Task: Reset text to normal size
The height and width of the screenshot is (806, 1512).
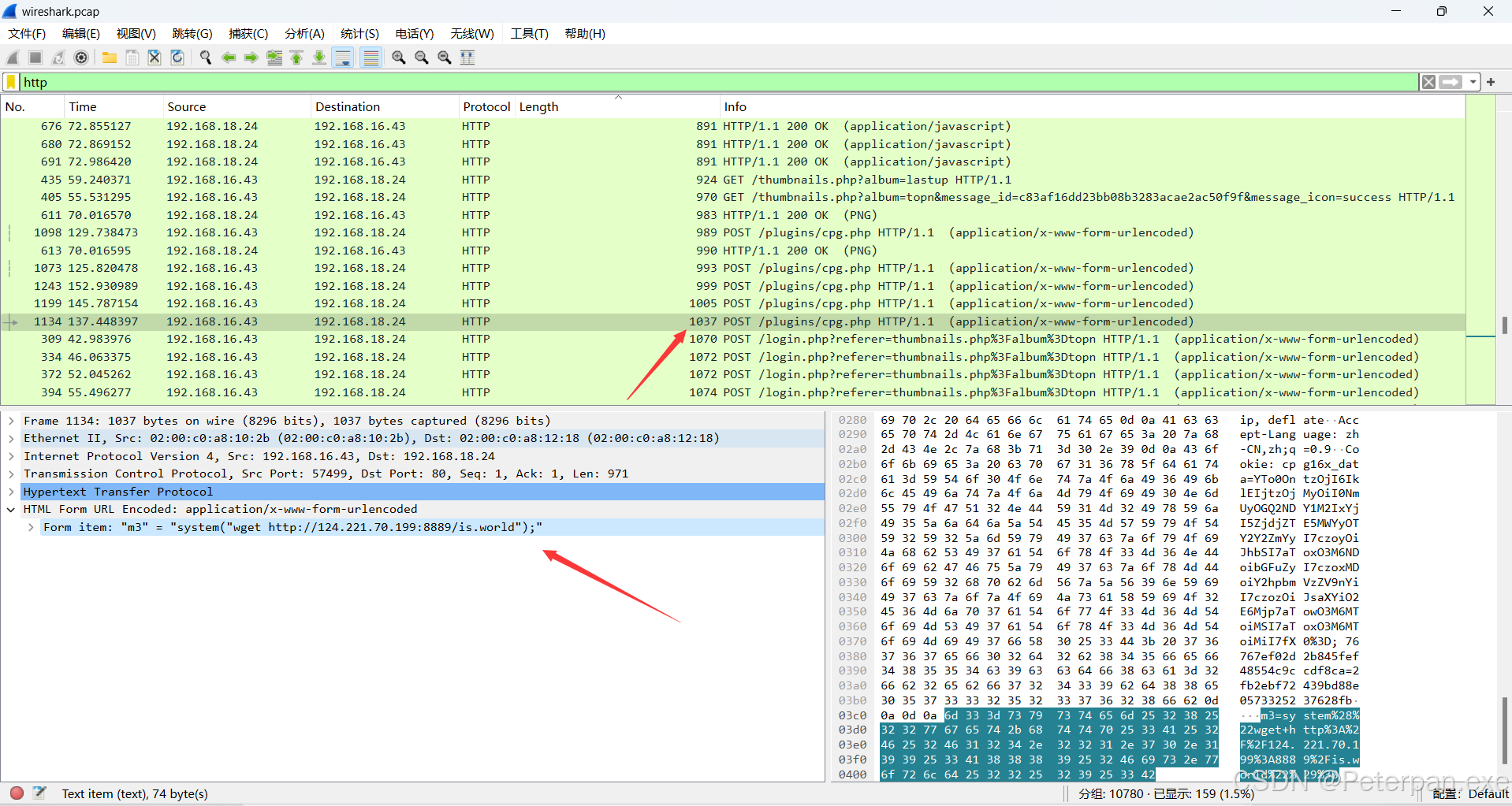Action: tap(445, 58)
